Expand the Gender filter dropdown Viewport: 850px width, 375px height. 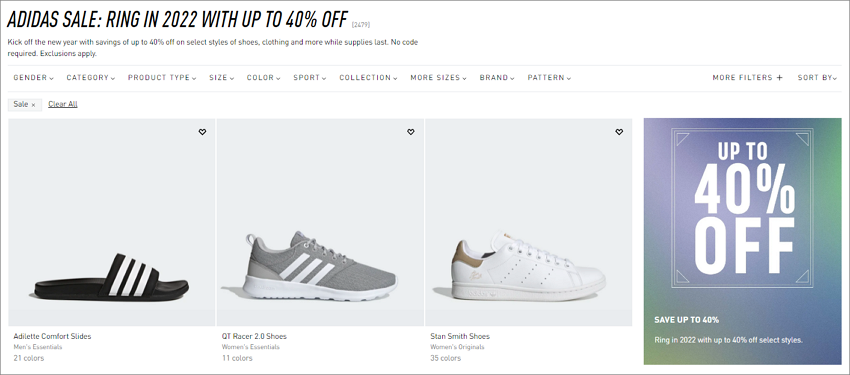(34, 77)
